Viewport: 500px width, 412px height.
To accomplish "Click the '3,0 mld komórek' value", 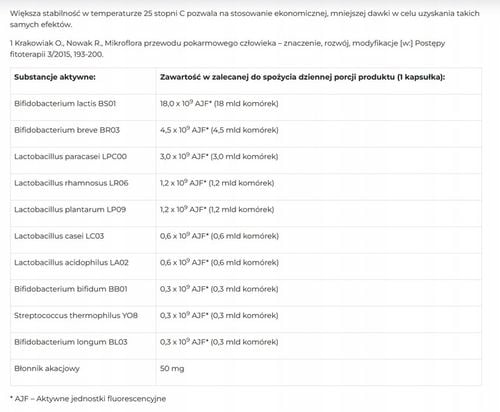I will (x=245, y=156).
